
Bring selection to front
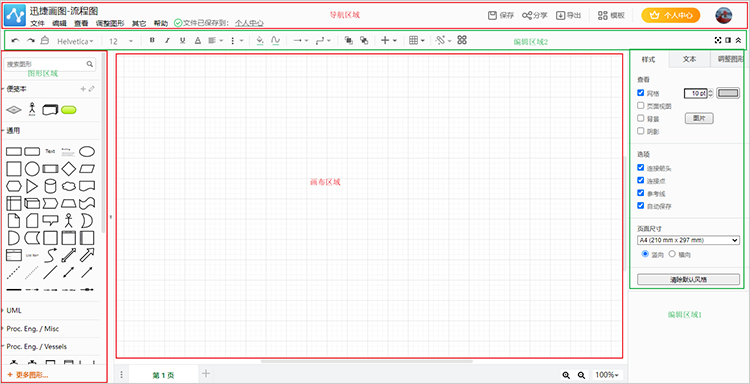(349, 41)
